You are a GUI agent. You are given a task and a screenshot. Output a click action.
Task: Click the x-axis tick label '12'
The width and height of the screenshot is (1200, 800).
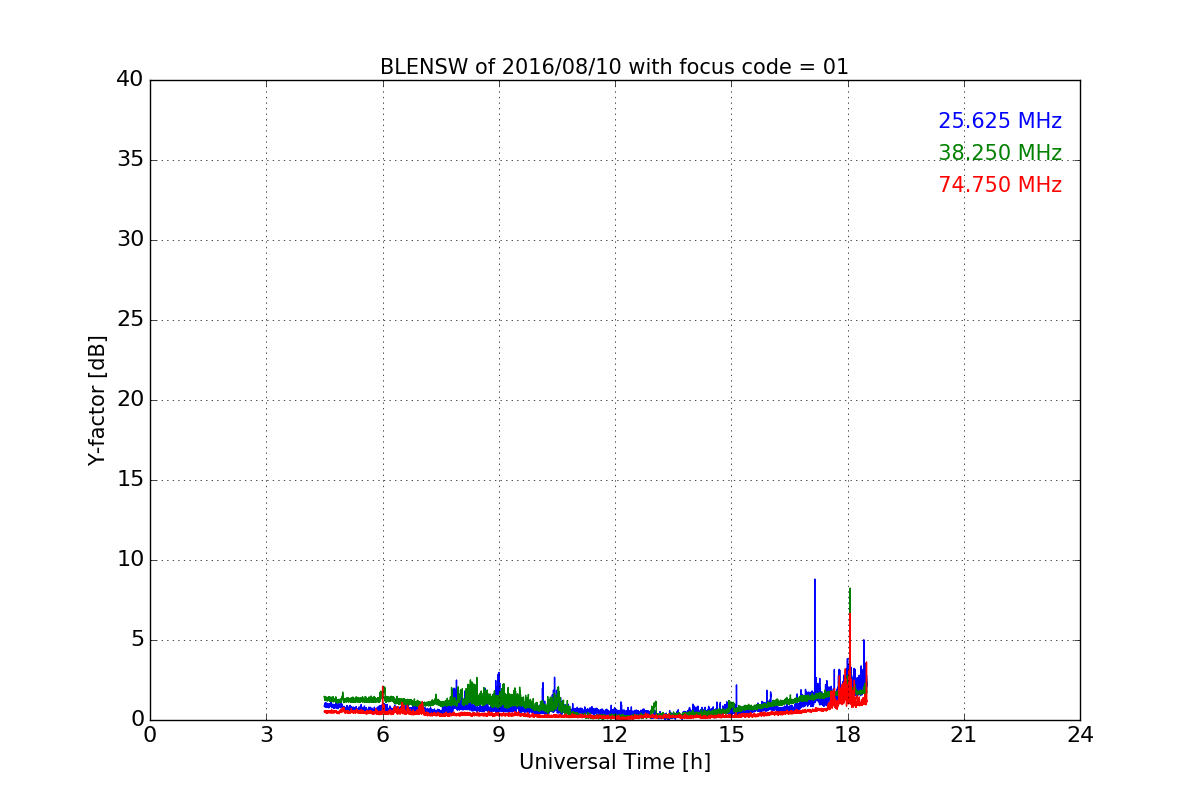[x=615, y=734]
